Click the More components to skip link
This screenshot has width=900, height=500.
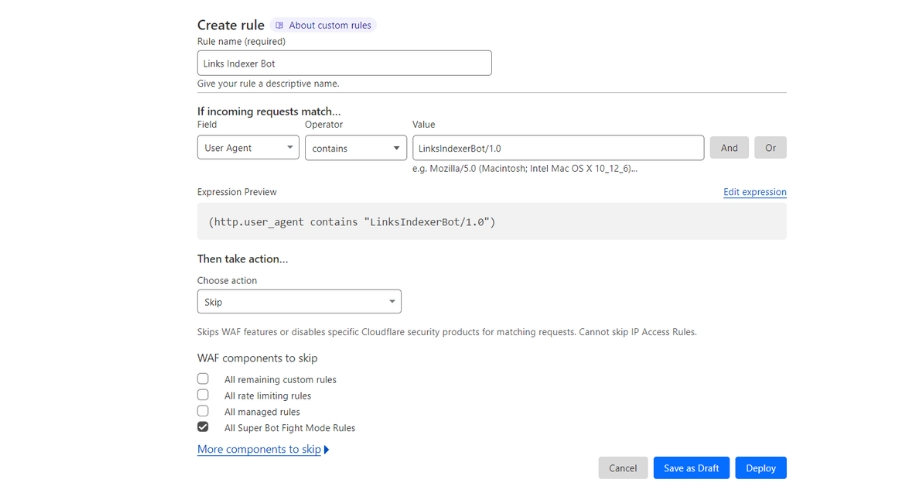click(259, 450)
